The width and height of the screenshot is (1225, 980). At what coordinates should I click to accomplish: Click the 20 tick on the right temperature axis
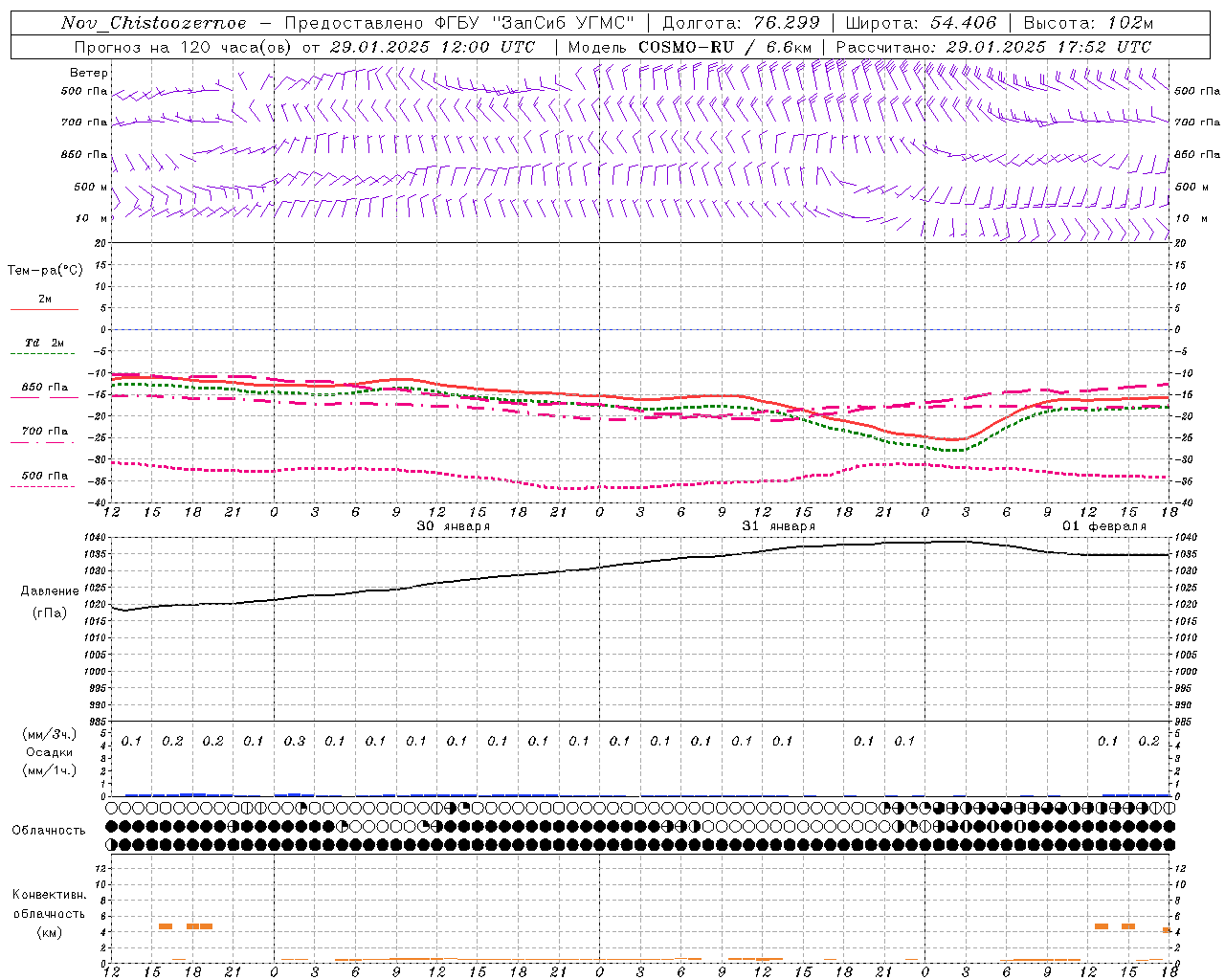tap(1180, 243)
